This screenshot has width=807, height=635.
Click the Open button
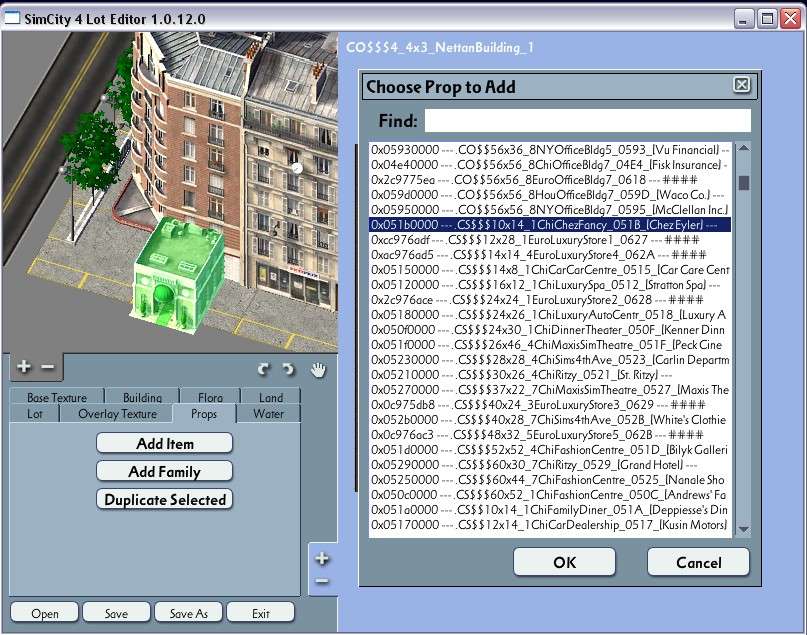[x=45, y=613]
